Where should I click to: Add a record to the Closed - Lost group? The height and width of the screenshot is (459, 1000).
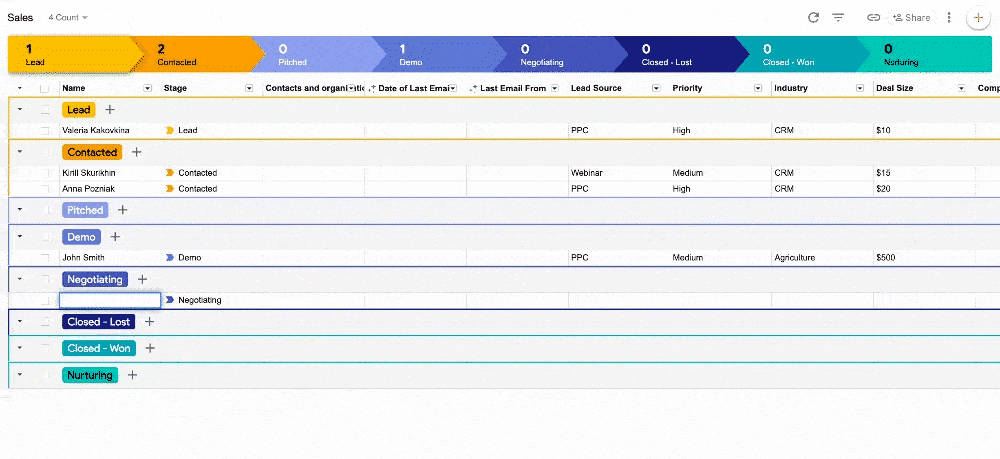tap(149, 322)
